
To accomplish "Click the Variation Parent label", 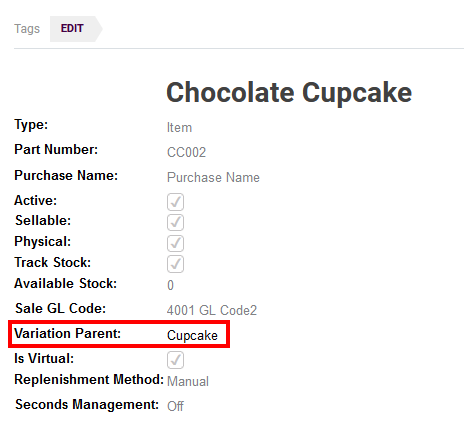I will [68, 333].
